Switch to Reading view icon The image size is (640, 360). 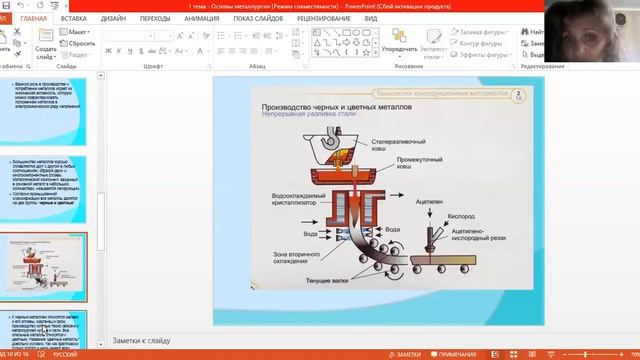532,354
